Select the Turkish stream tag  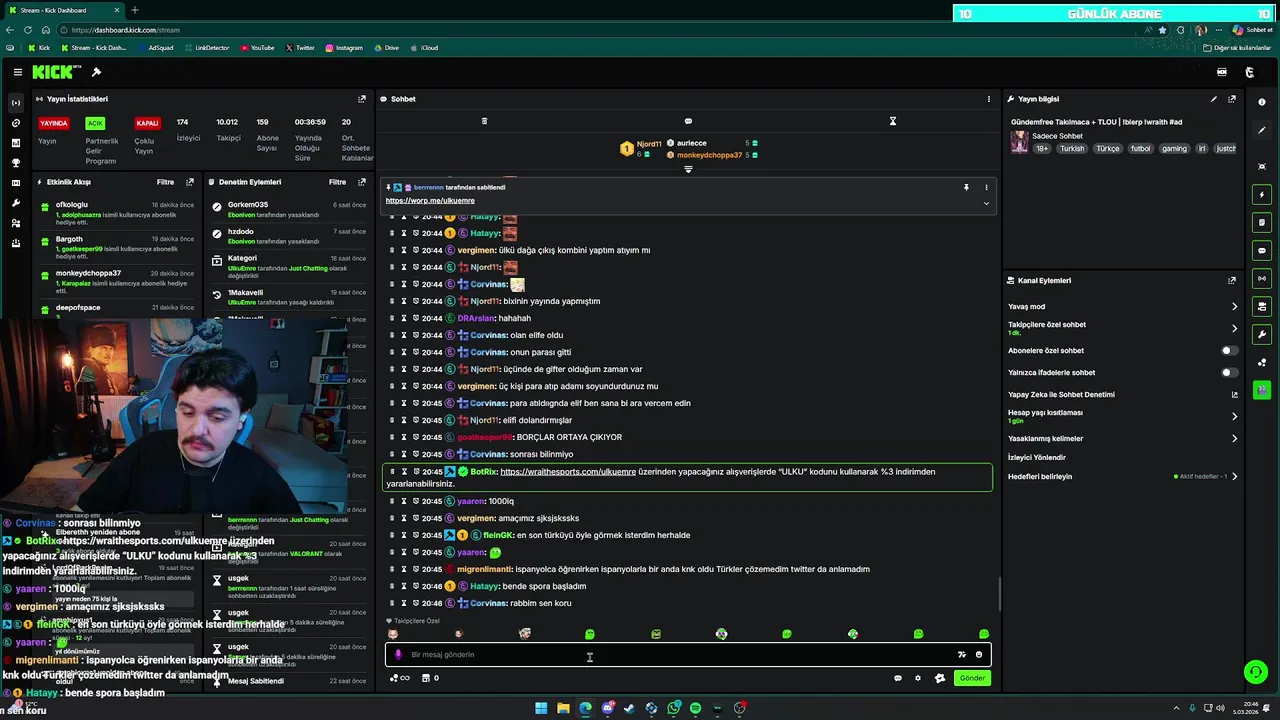coord(1072,149)
